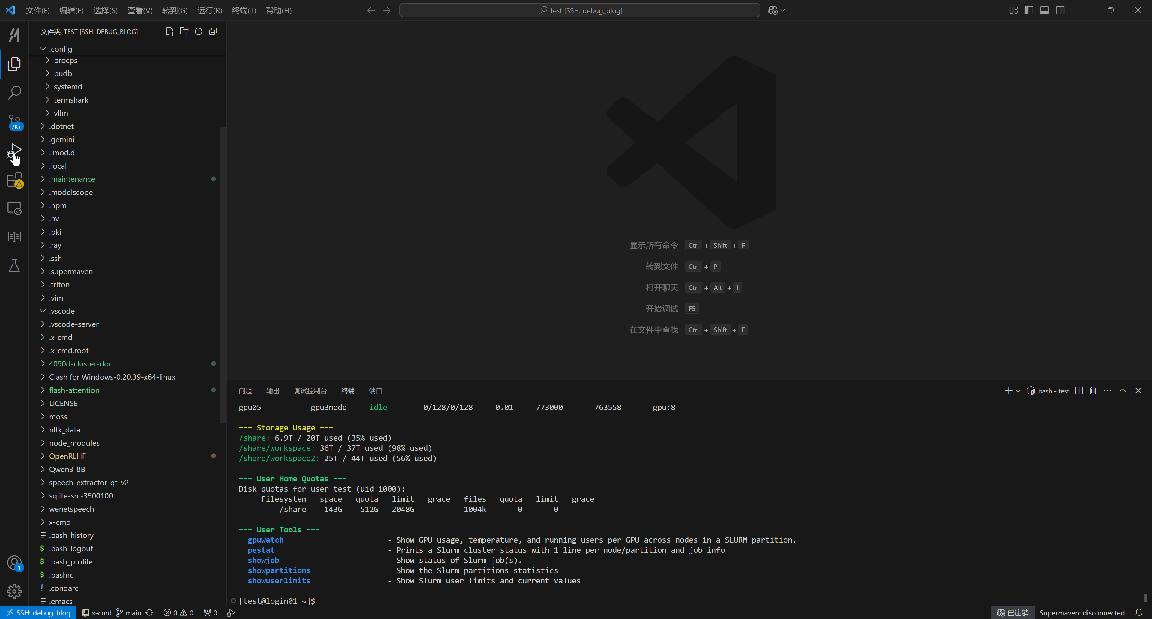1152x619 pixels.
Task: Open the Manage settings gear icon
Action: tap(14, 590)
